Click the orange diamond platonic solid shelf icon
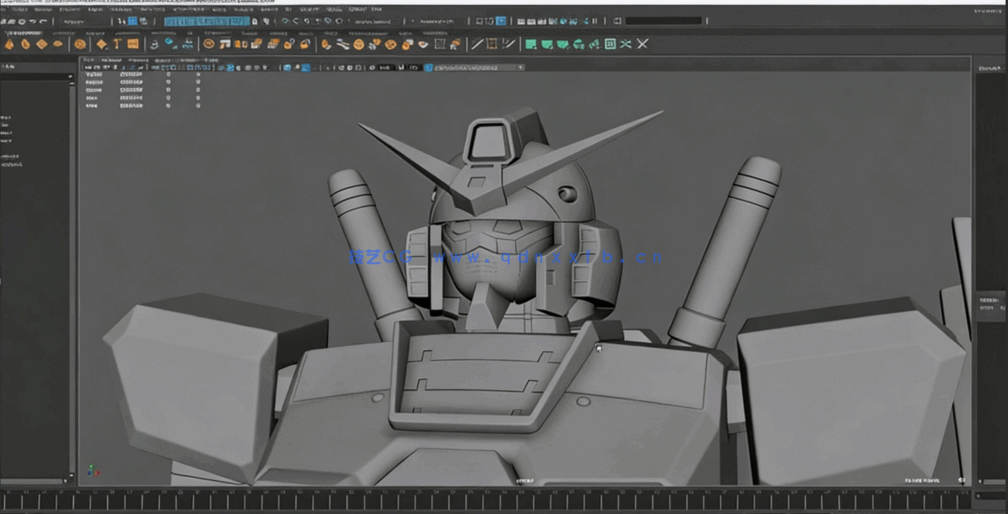Viewport: 1008px width, 514px height. click(x=101, y=43)
